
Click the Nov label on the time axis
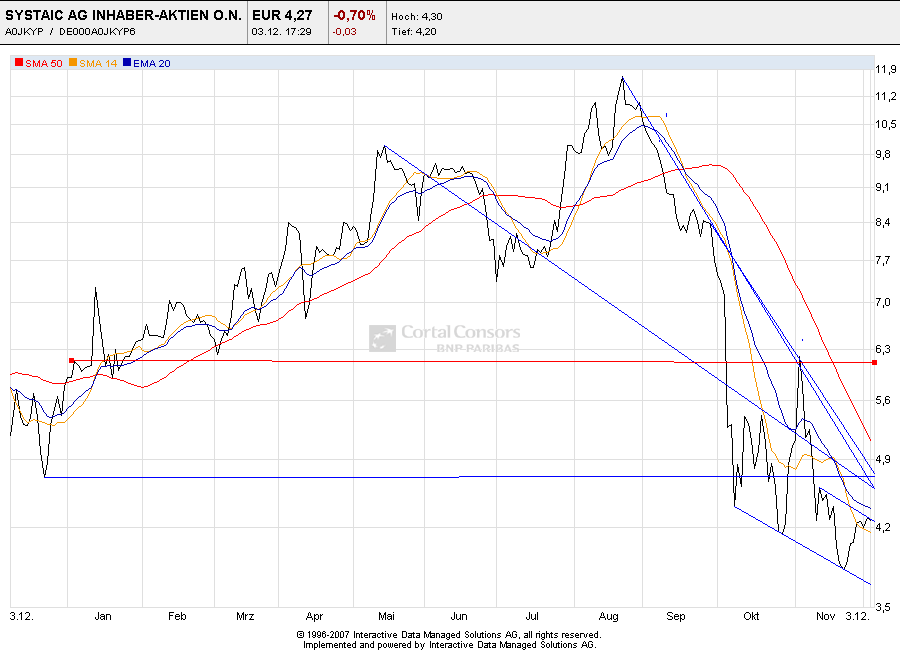click(x=825, y=616)
